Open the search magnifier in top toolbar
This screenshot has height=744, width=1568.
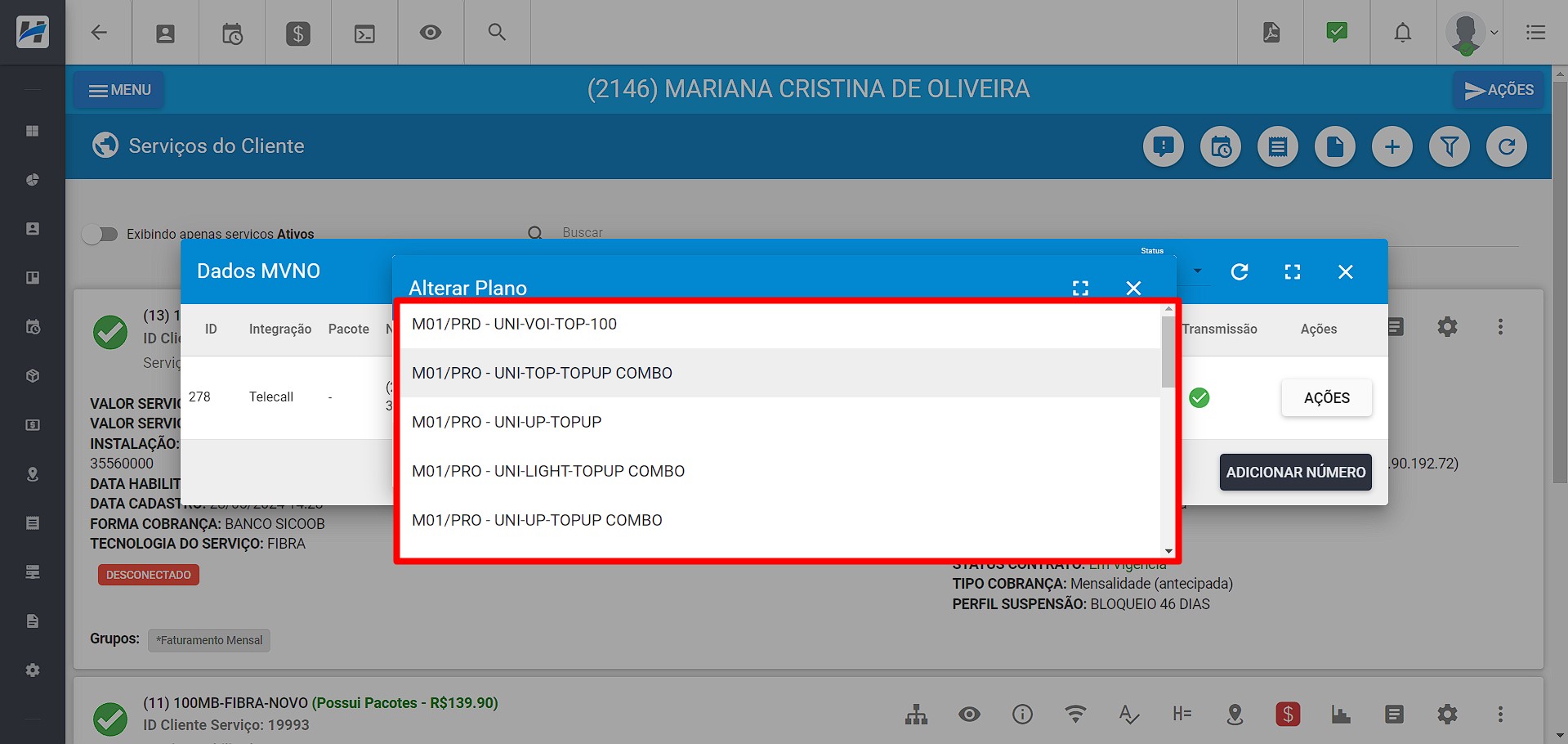[x=497, y=32]
